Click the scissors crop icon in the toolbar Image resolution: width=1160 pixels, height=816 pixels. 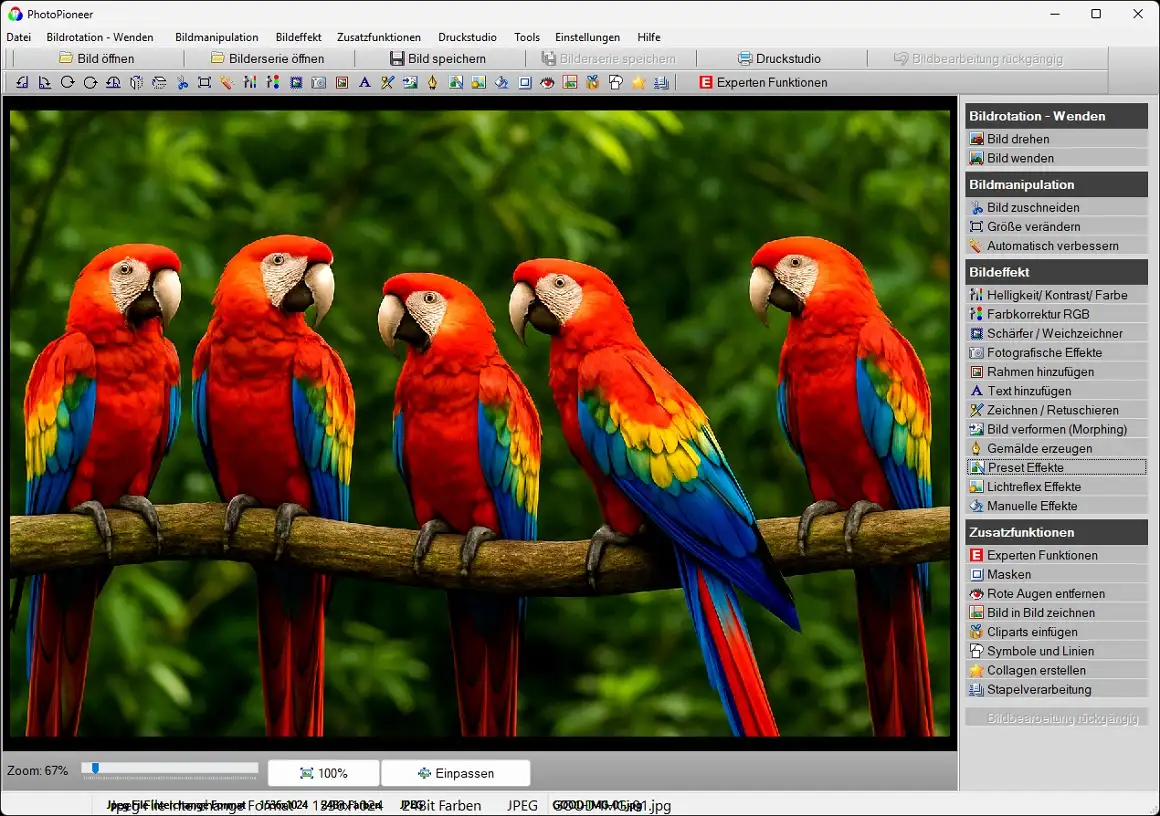tap(182, 83)
